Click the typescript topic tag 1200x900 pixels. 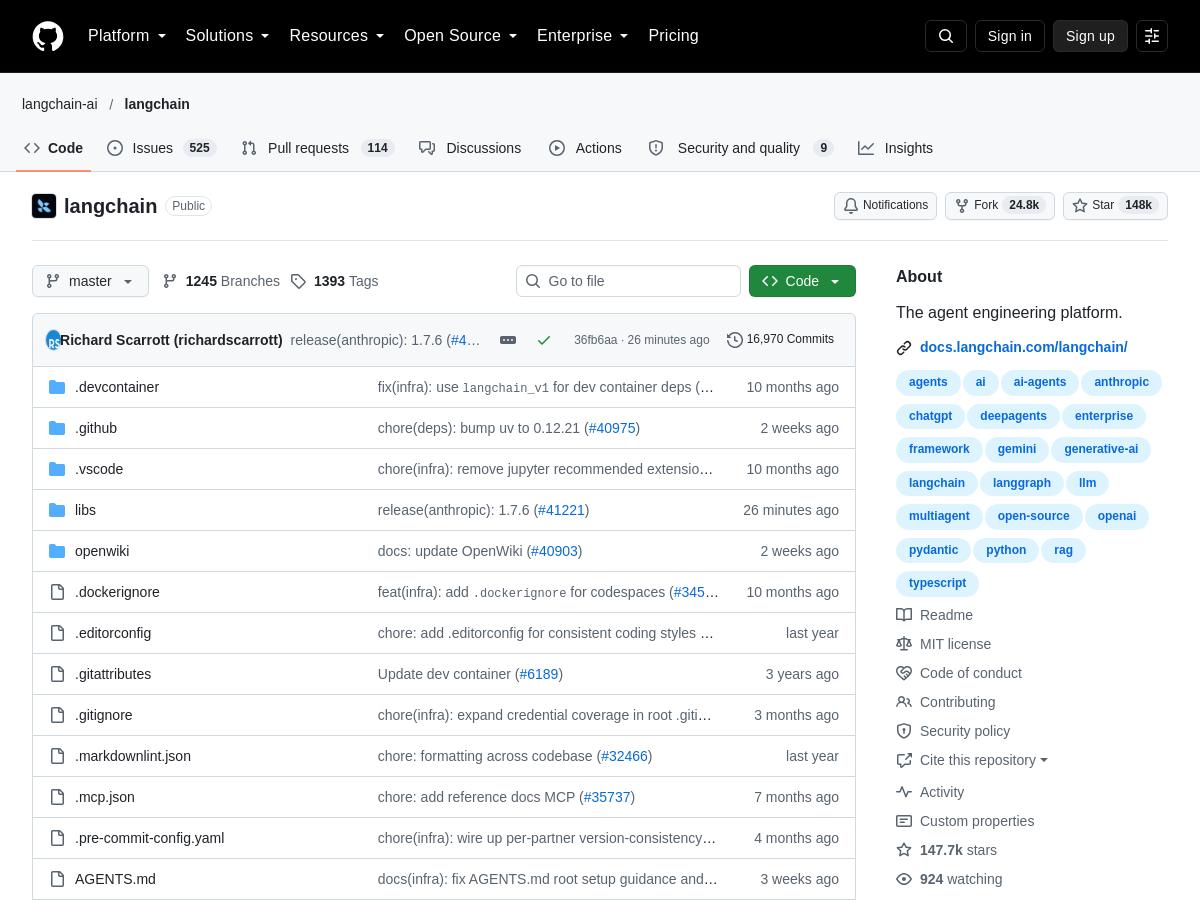point(937,583)
